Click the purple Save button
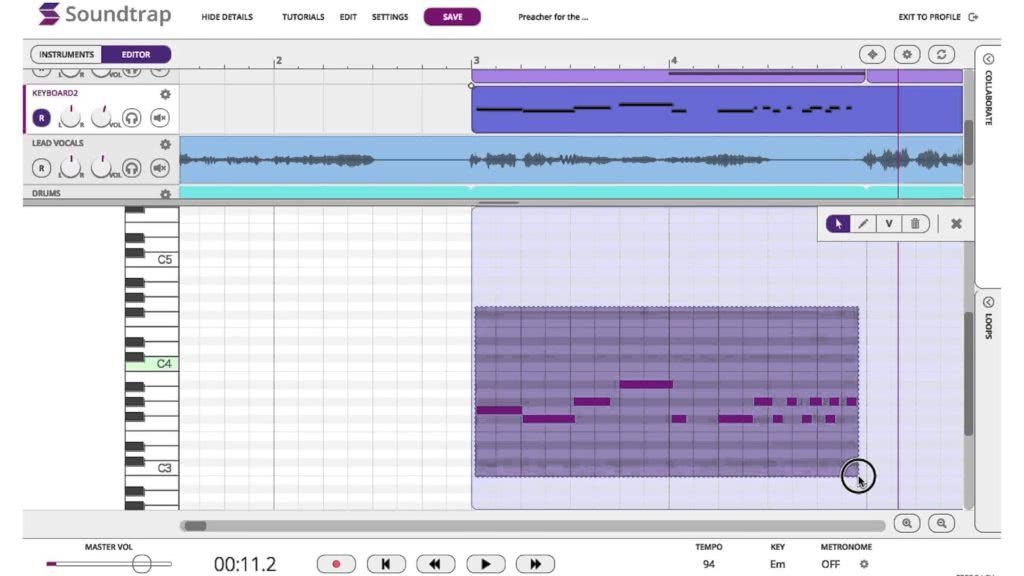Image resolution: width=1024 pixels, height=576 pixels. coord(452,17)
